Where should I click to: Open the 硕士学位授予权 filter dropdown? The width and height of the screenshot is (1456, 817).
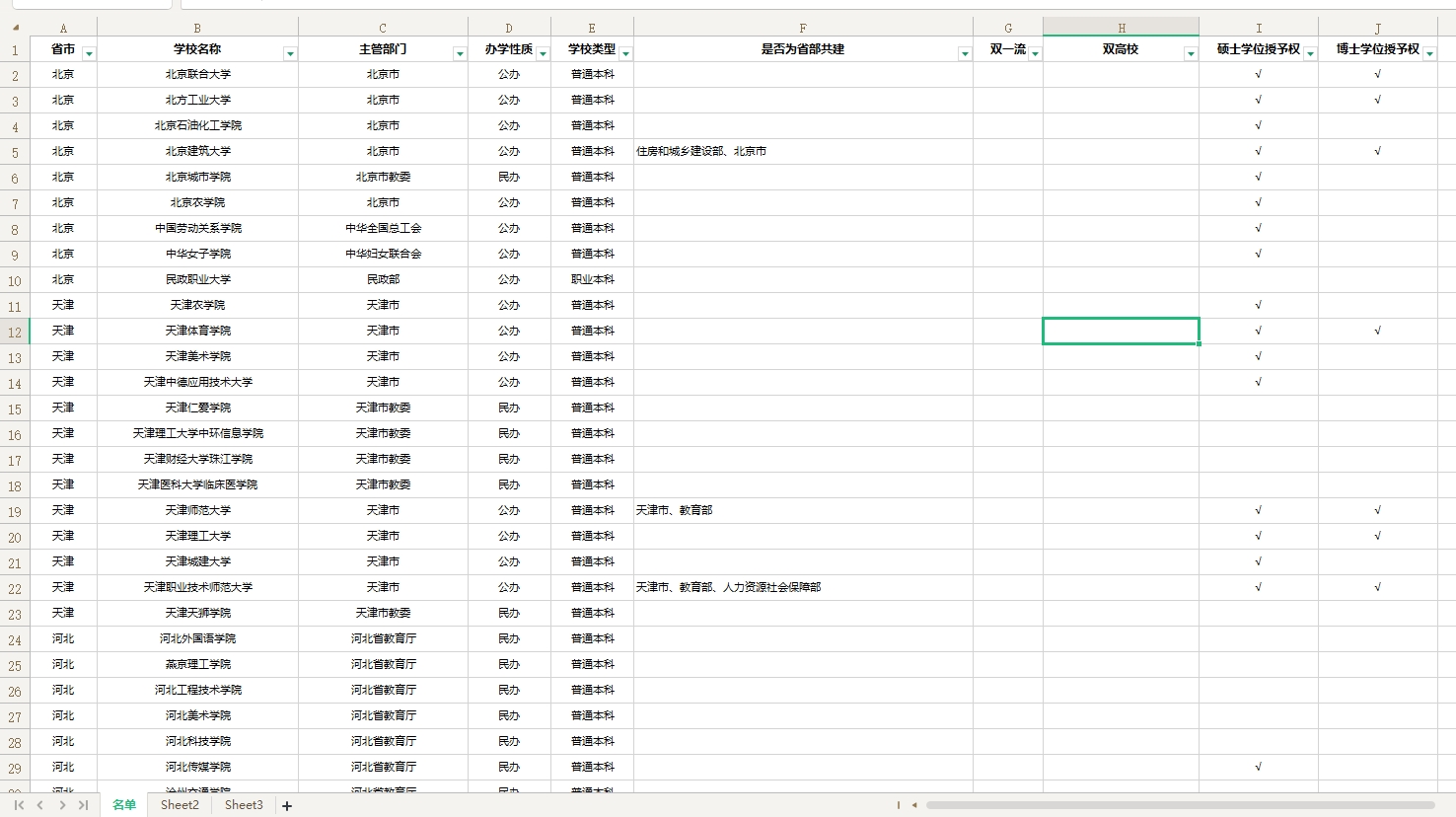point(1310,53)
